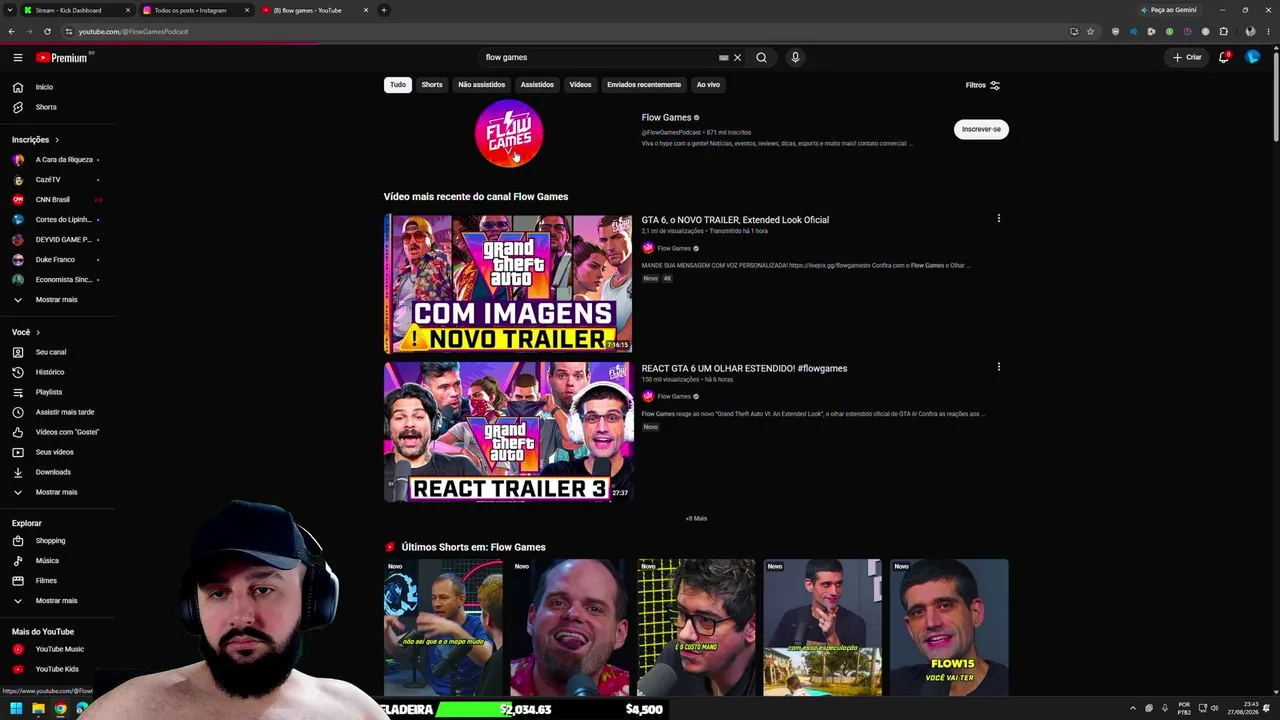This screenshot has height=720, width=1280.
Task: Go to YouTube Premium home logo
Action: pos(64,58)
